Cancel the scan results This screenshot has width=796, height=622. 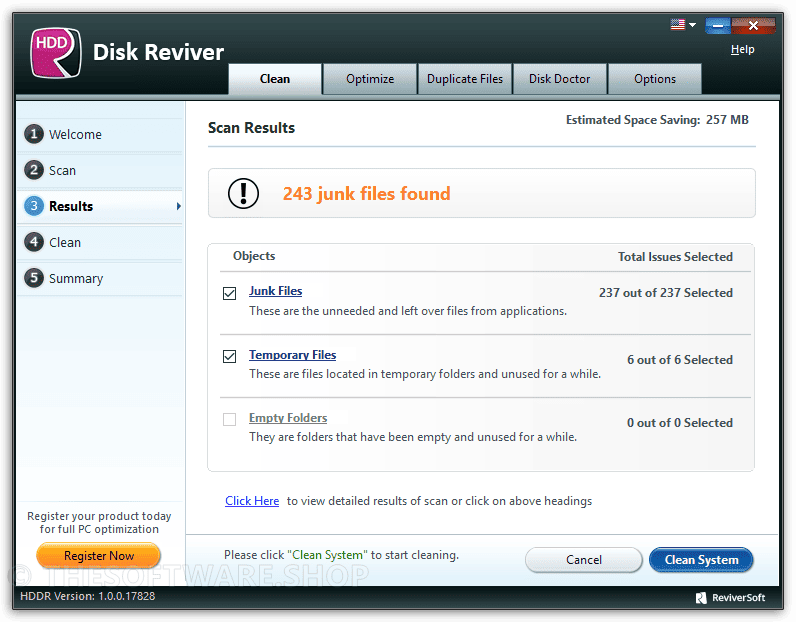click(x=584, y=560)
